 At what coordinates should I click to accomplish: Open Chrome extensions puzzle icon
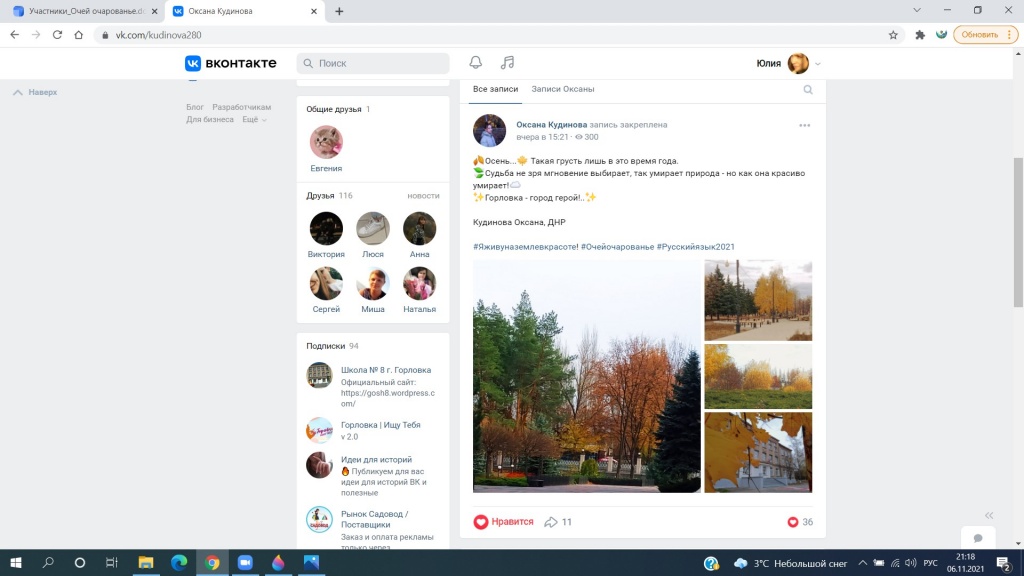point(919,34)
